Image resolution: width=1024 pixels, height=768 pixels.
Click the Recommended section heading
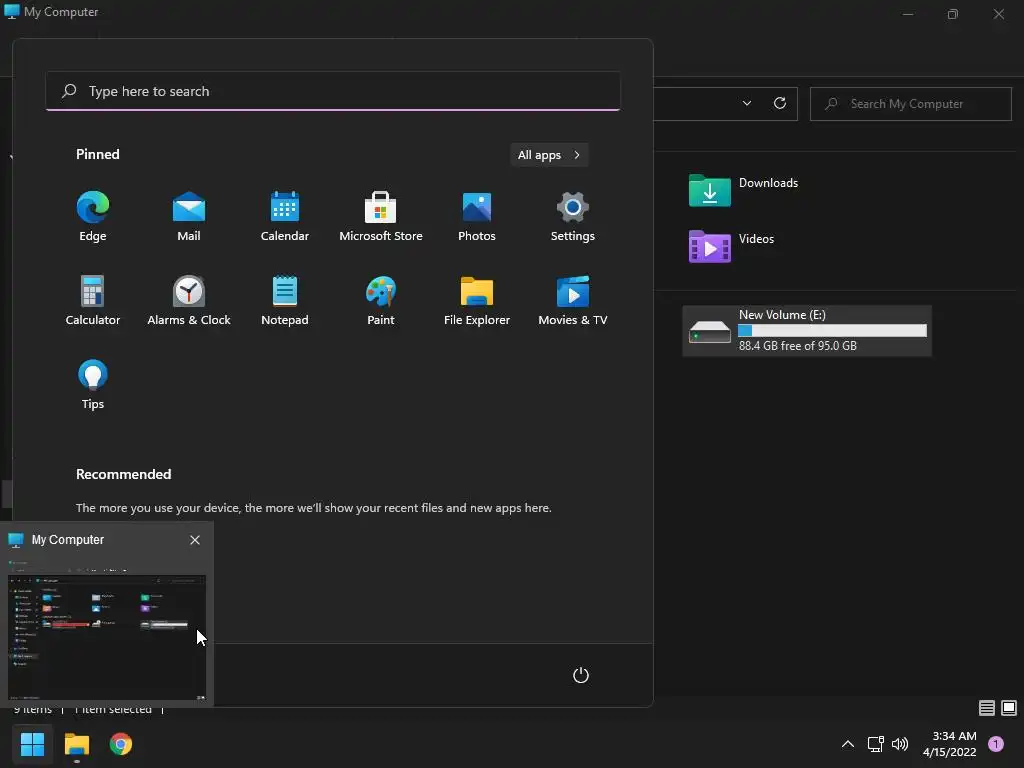123,474
